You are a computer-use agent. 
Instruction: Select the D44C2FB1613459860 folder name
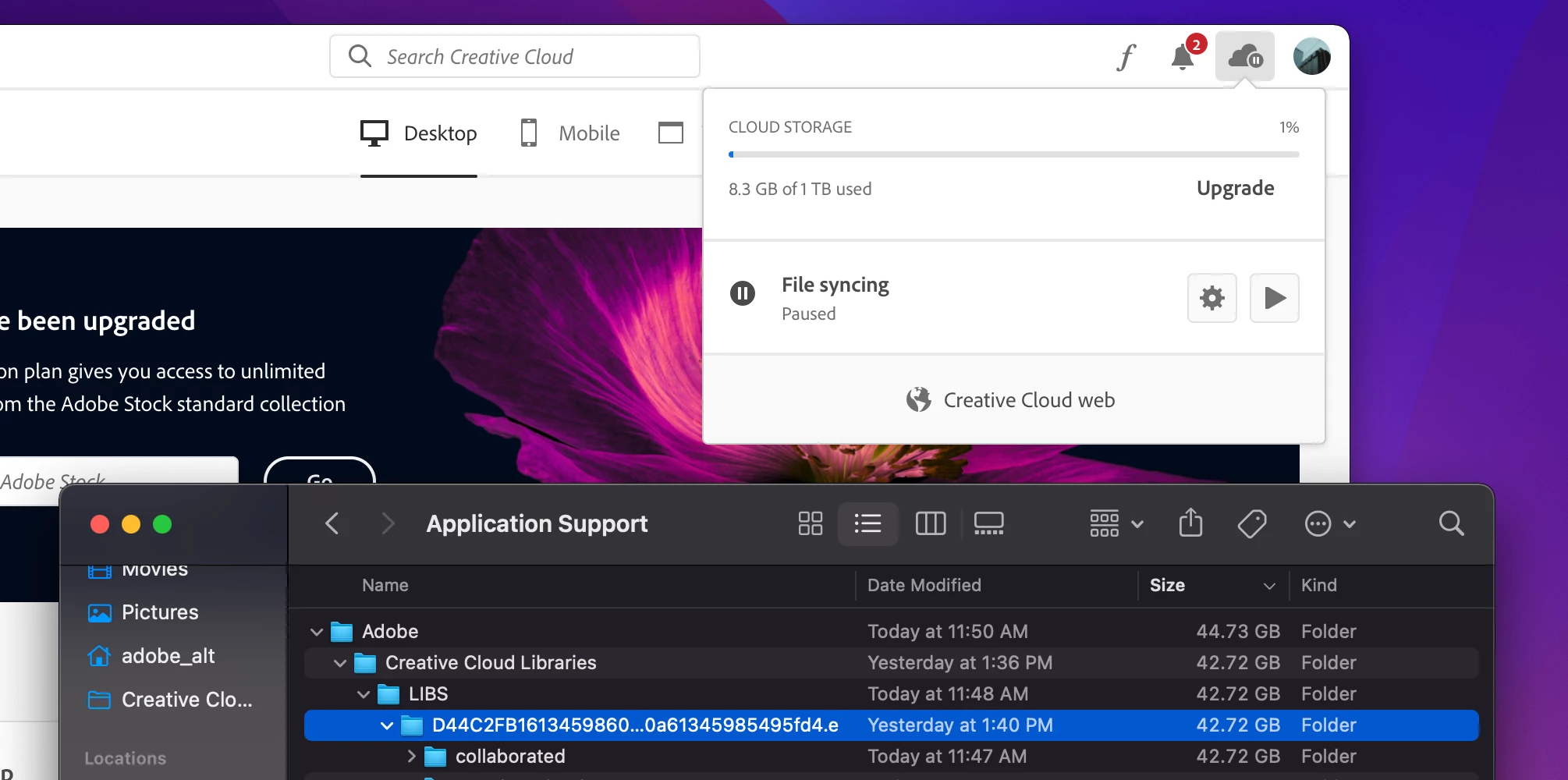635,725
